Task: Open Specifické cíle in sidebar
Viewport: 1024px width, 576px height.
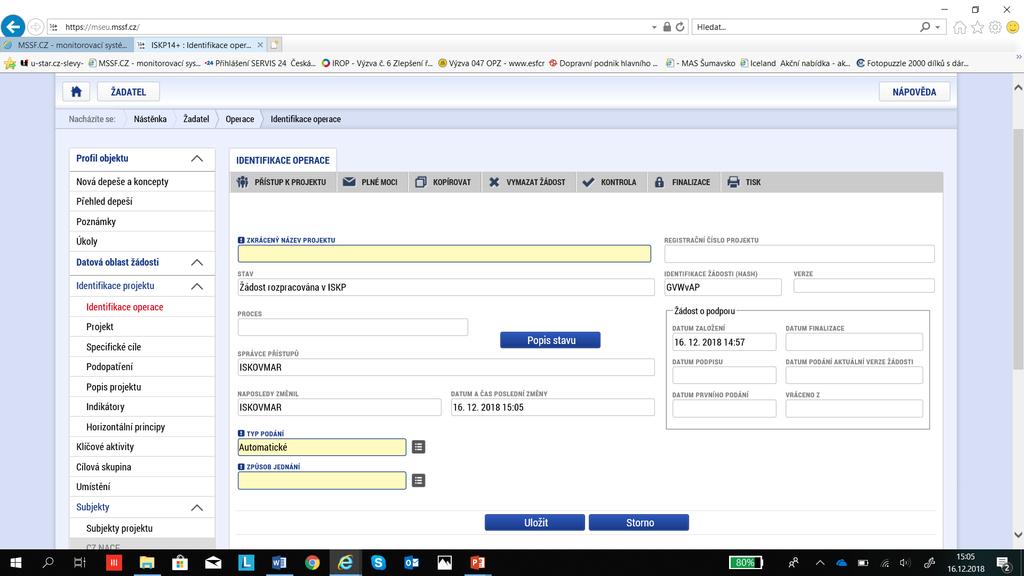Action: 142,347
